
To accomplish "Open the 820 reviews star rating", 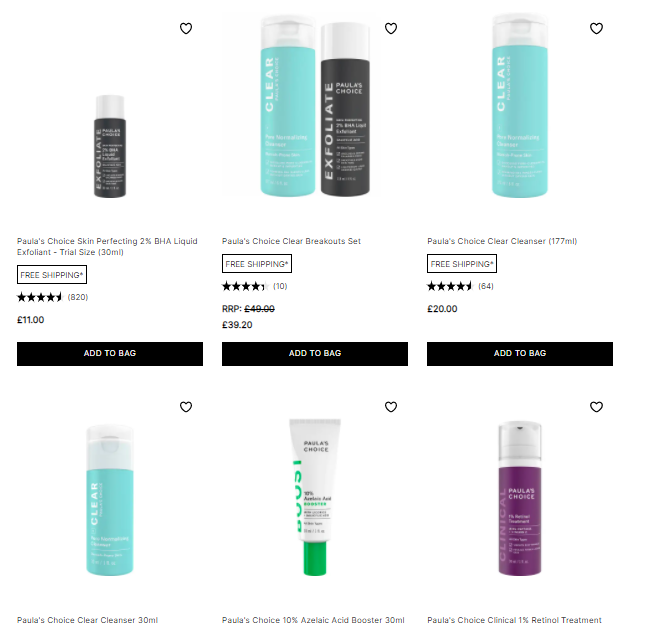I will coord(52,297).
